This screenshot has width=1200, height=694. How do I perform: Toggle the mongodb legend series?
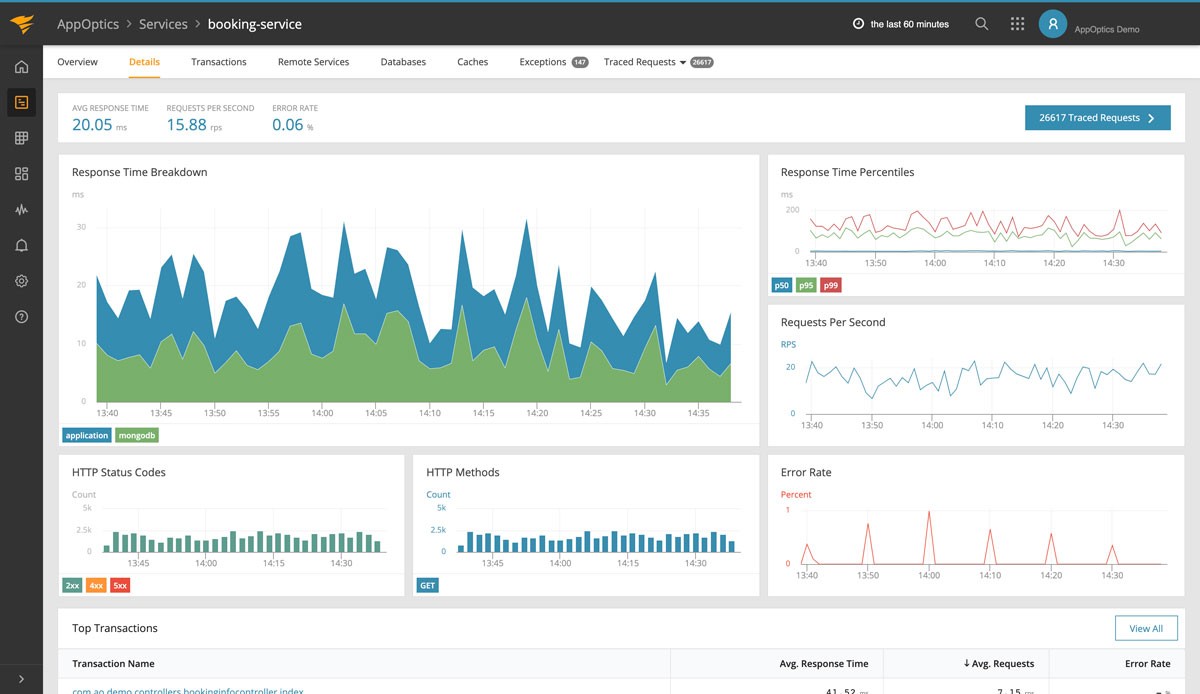137,435
